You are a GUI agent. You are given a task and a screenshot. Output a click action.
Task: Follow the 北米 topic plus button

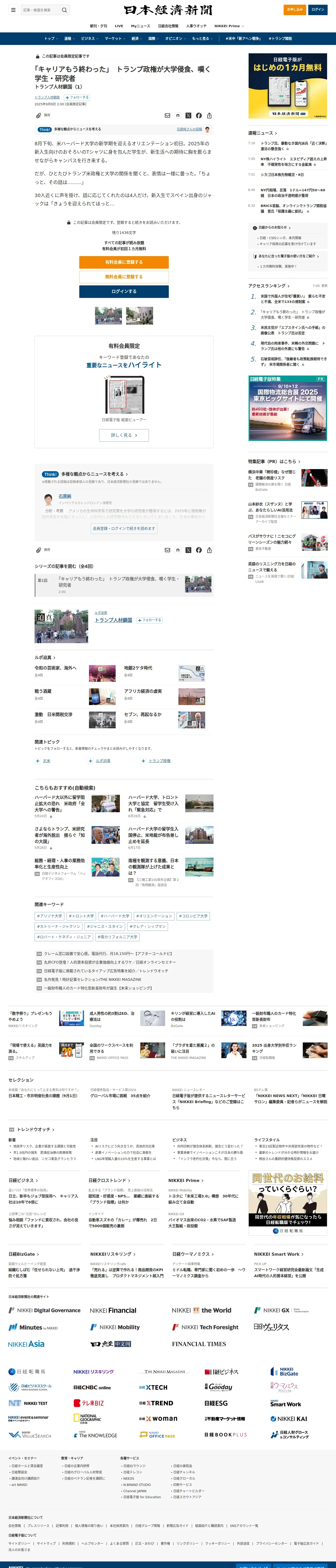(37, 761)
